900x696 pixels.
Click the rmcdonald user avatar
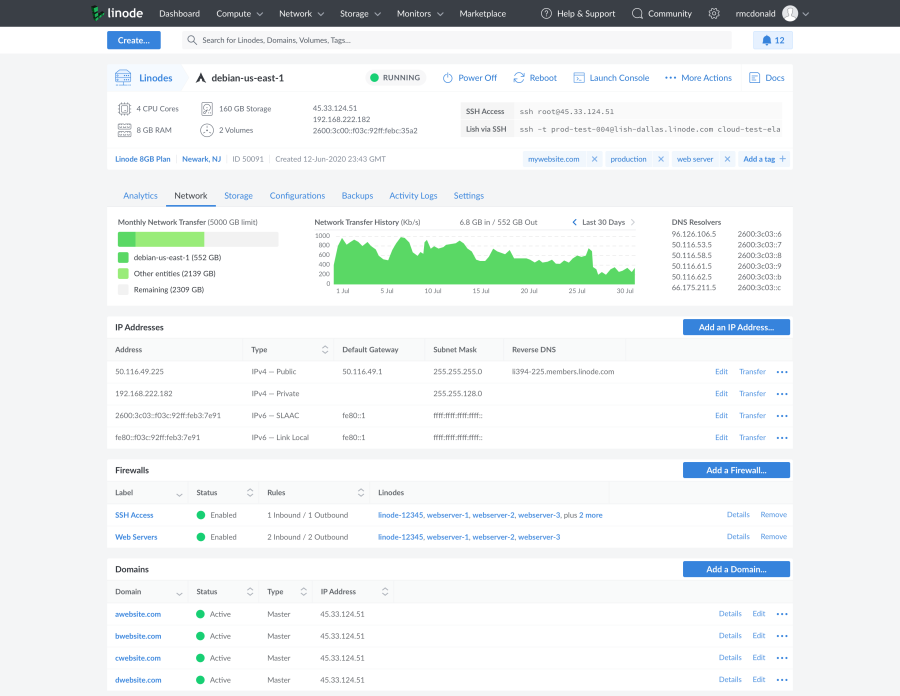coord(790,13)
